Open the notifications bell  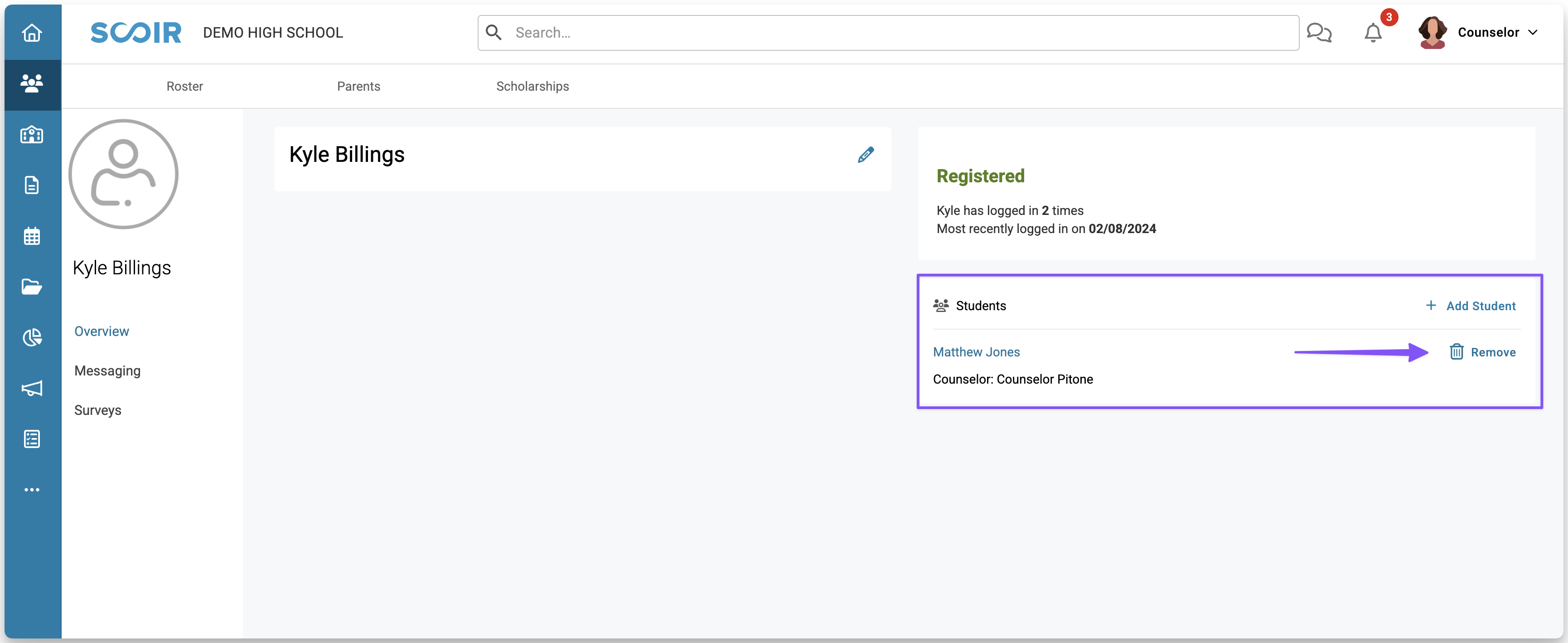point(1373,33)
